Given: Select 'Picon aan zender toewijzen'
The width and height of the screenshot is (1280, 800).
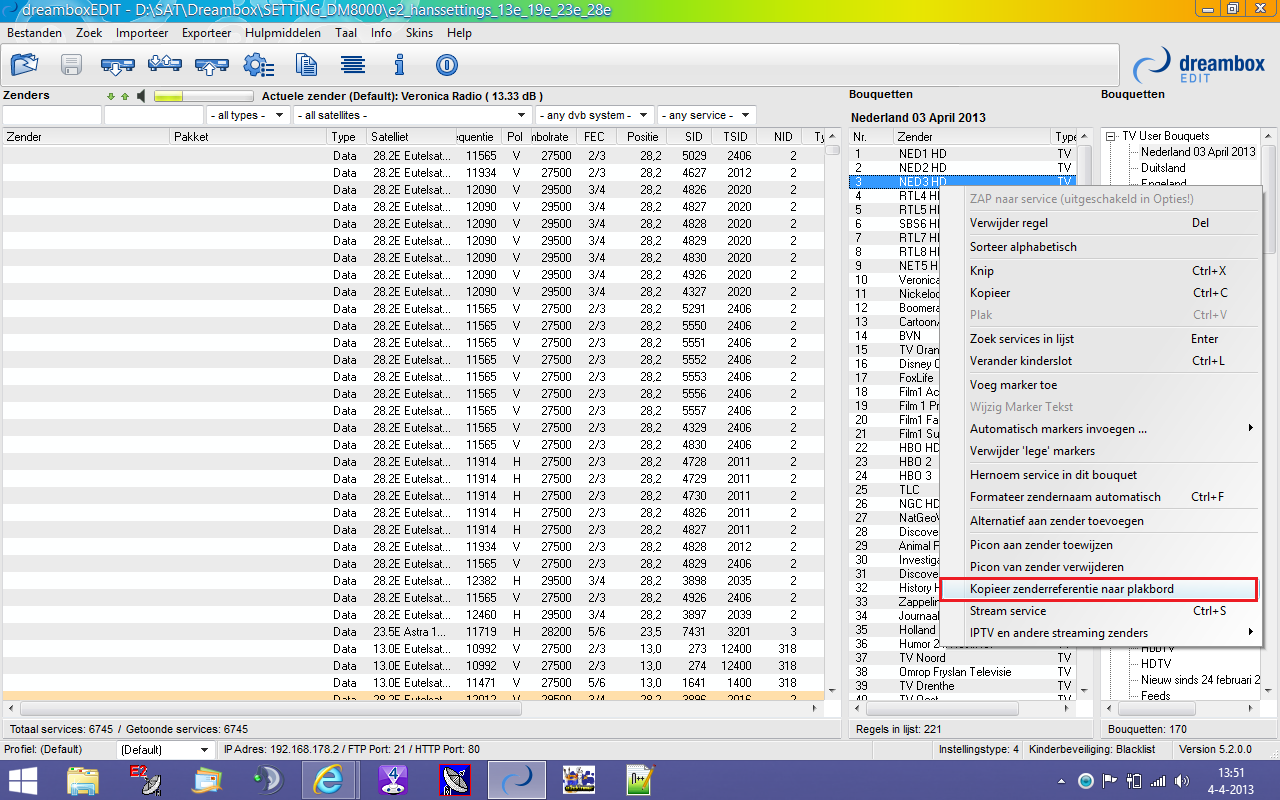Looking at the screenshot, I should [1100, 545].
